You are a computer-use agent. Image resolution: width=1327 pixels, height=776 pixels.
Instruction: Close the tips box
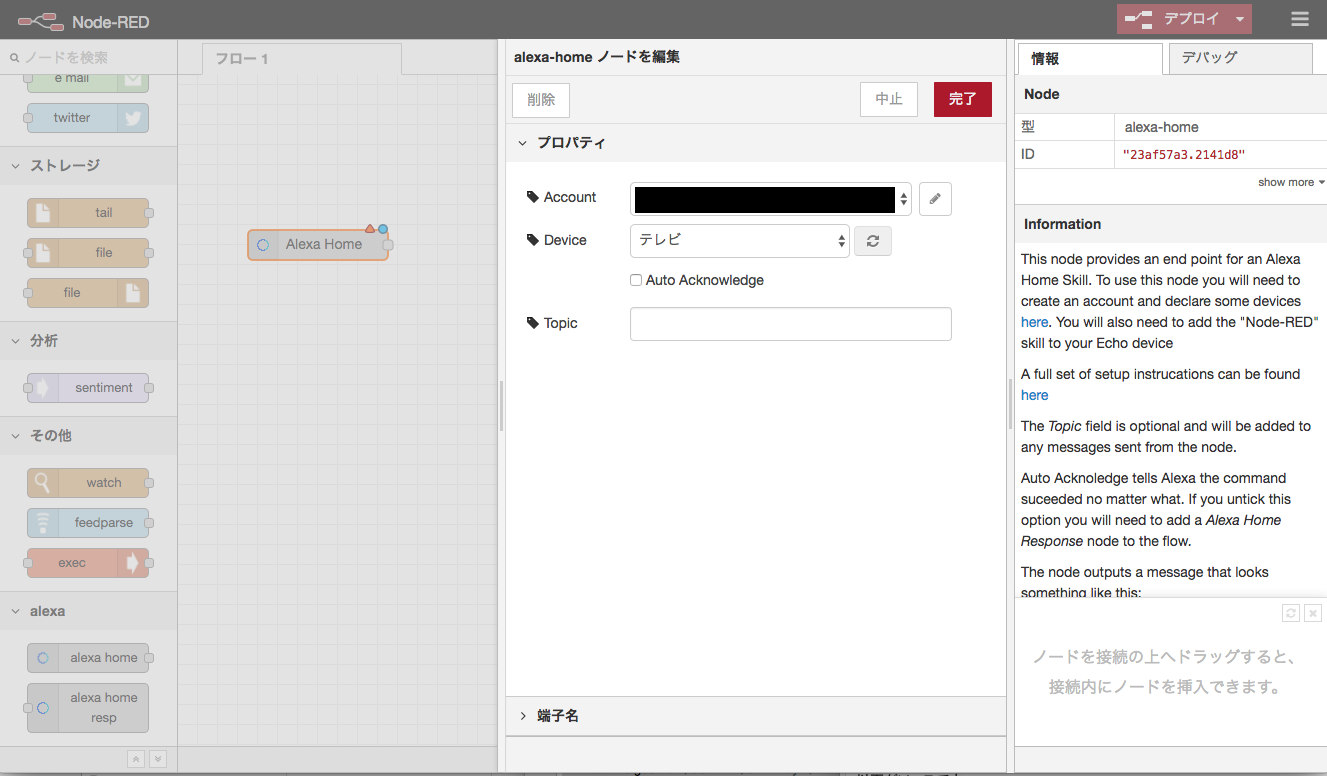1313,613
